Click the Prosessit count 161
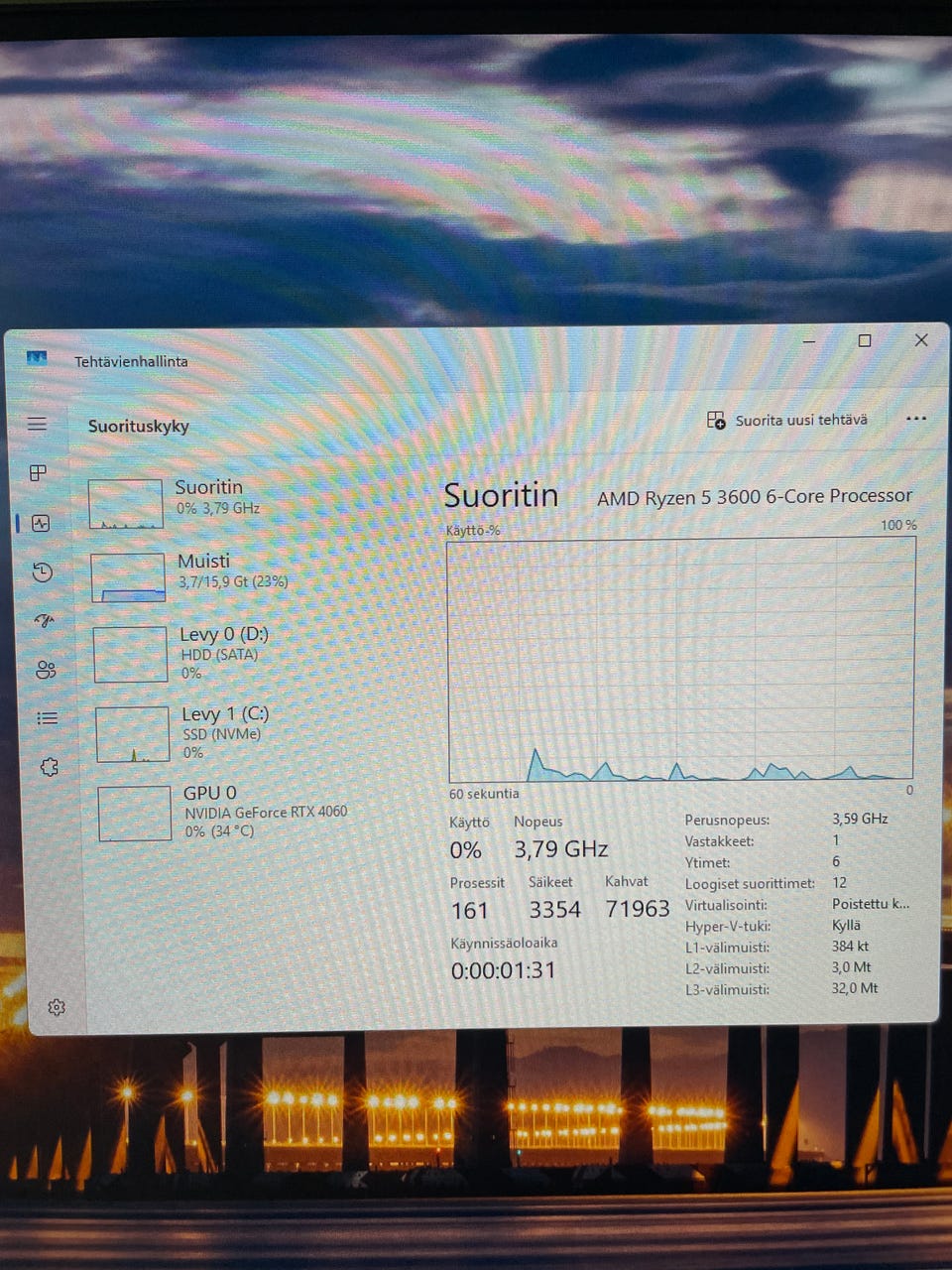 point(470,910)
